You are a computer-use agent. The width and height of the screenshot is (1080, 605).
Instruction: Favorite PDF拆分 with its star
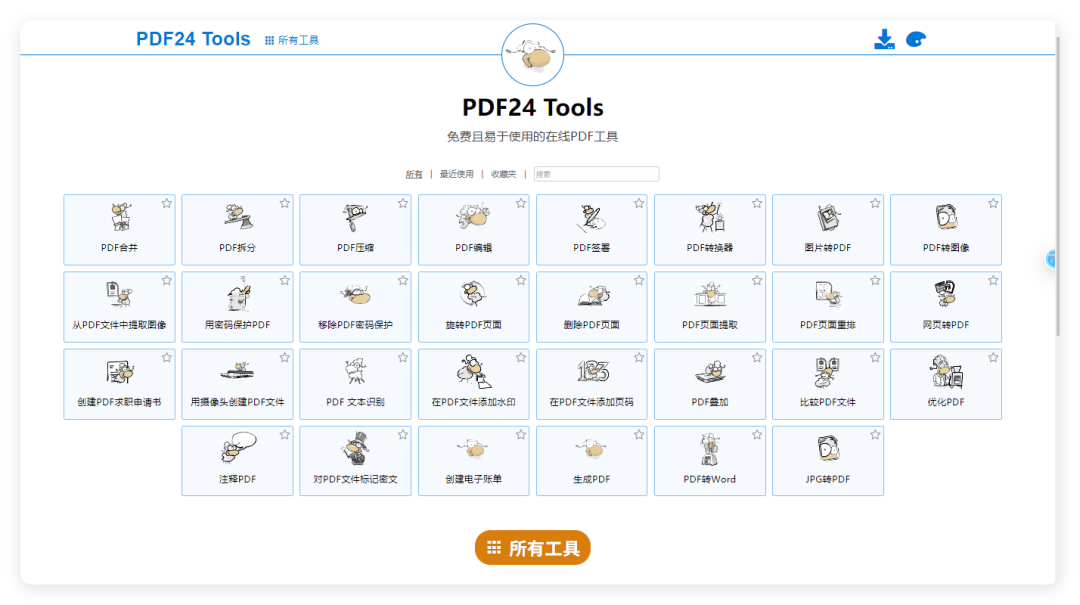point(284,203)
